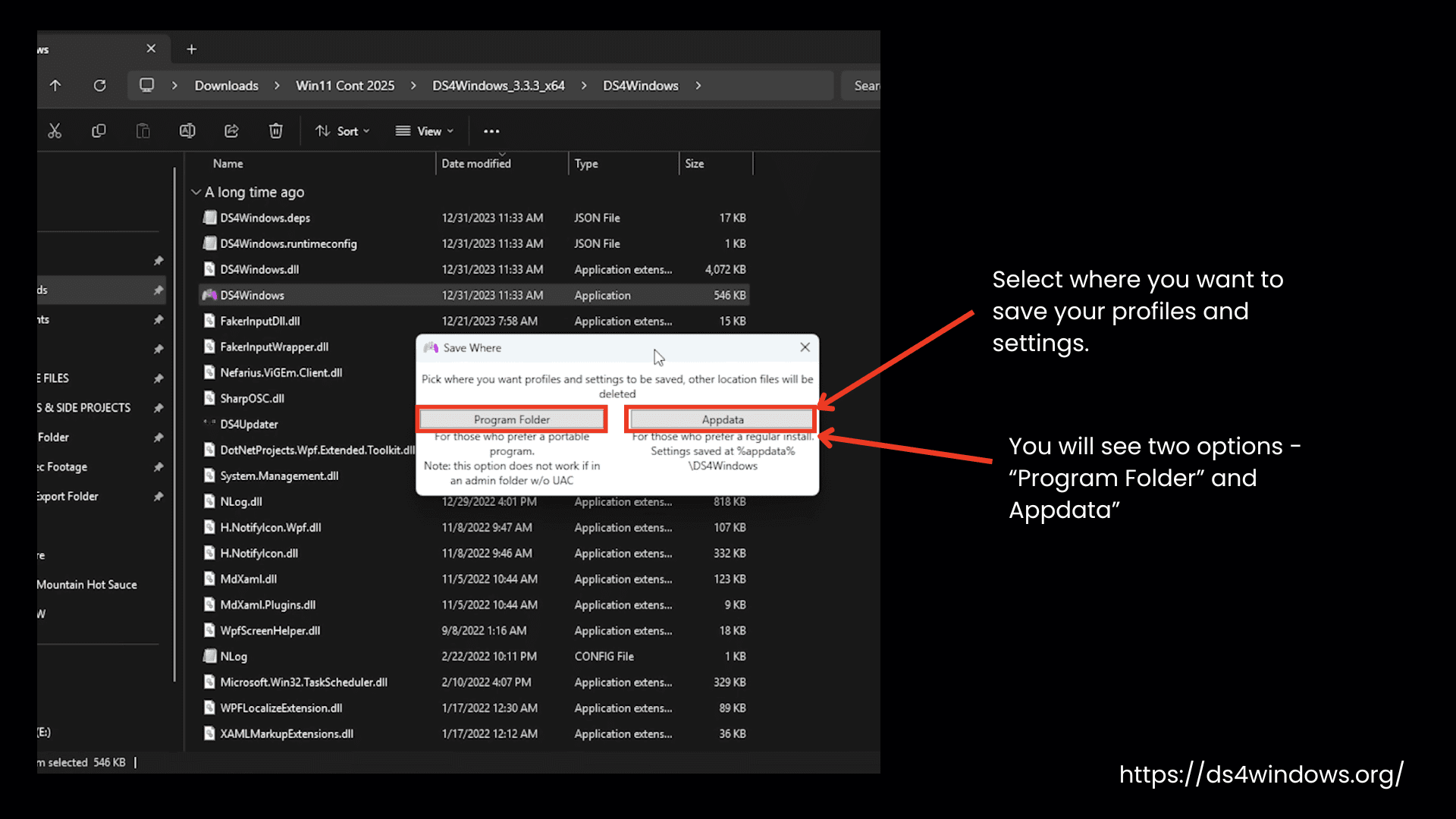Select Mountain Hot Sauce in sidebar
The width and height of the screenshot is (1456, 819).
coord(87,585)
